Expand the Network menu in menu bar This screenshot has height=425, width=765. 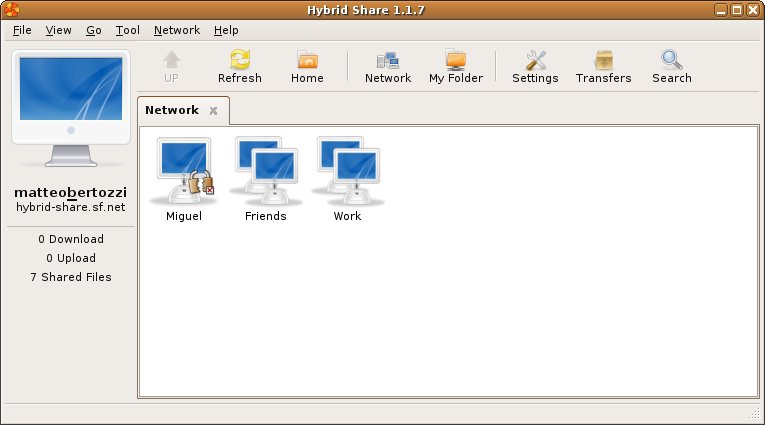[177, 30]
